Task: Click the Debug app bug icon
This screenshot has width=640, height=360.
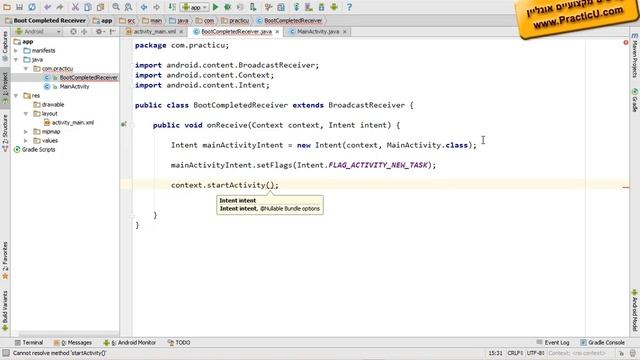Action: (x=228, y=7)
